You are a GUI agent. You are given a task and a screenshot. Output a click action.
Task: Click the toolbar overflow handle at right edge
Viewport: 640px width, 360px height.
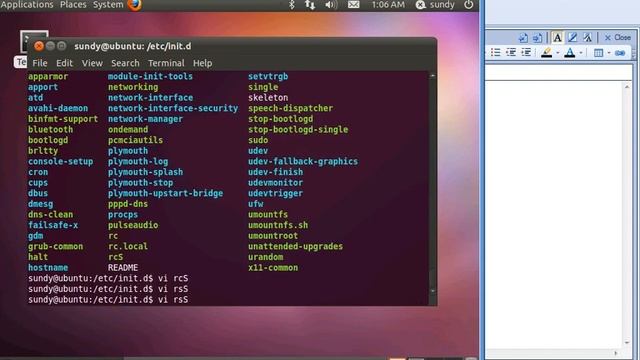[634, 53]
